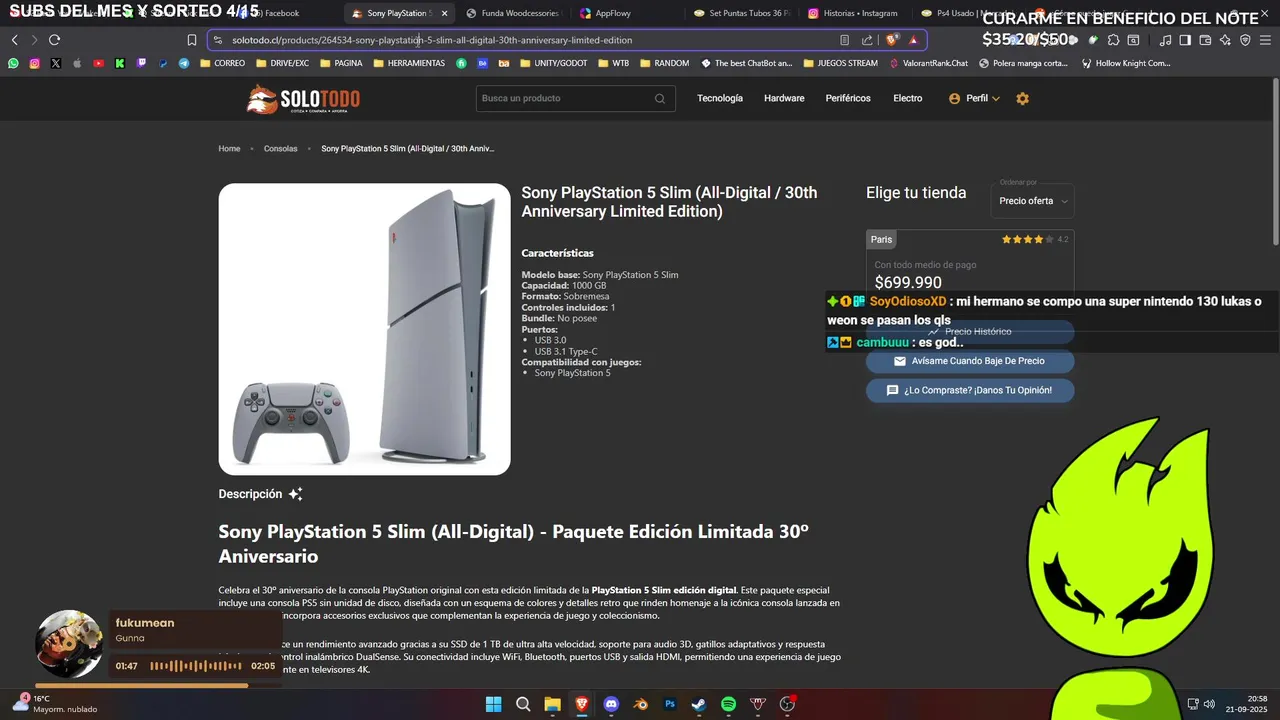Open Photoshop from the taskbar
The image size is (1280, 720).
pos(670,704)
